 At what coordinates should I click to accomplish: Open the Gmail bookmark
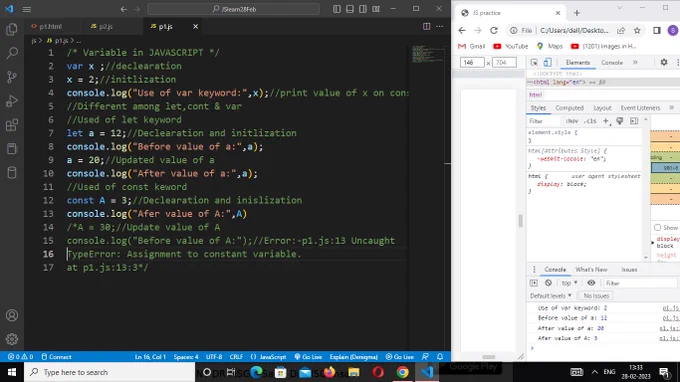[x=471, y=46]
